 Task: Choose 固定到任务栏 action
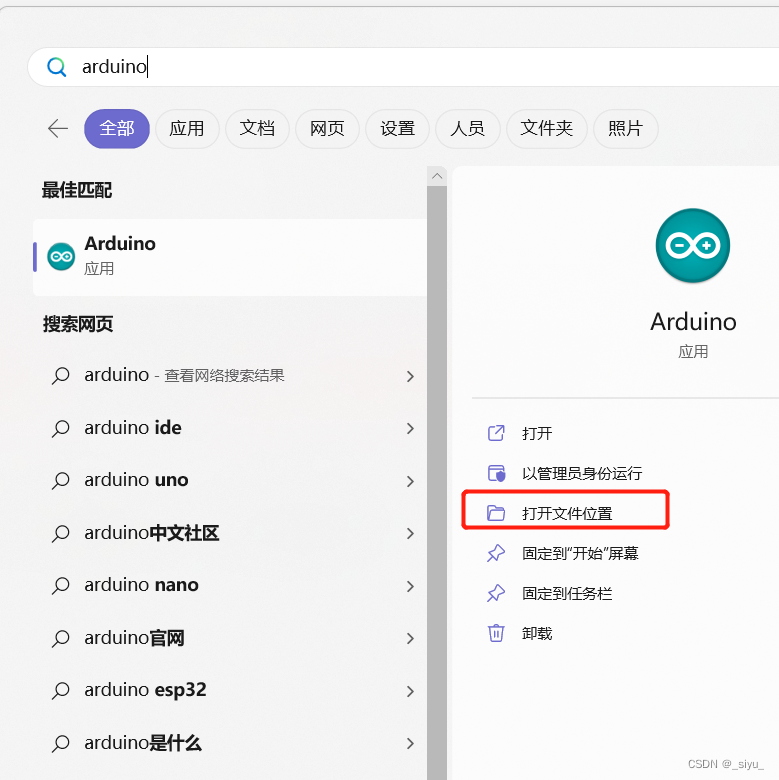tap(567, 593)
